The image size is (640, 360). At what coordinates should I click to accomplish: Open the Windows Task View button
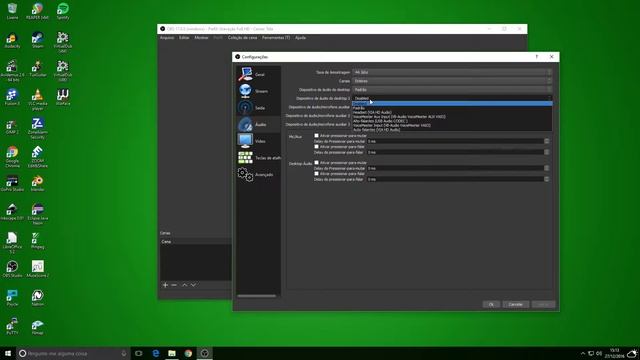point(139,353)
